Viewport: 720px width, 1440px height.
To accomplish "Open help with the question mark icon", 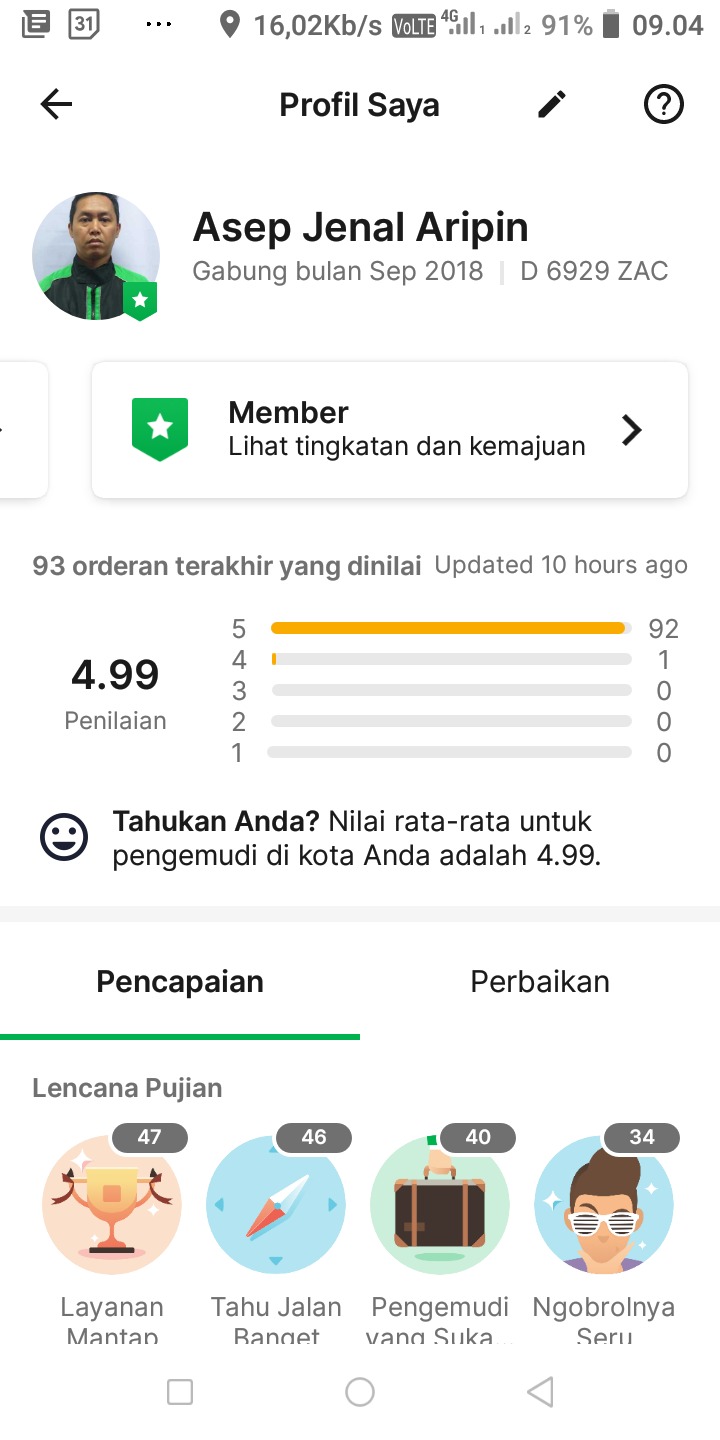I will click(663, 104).
